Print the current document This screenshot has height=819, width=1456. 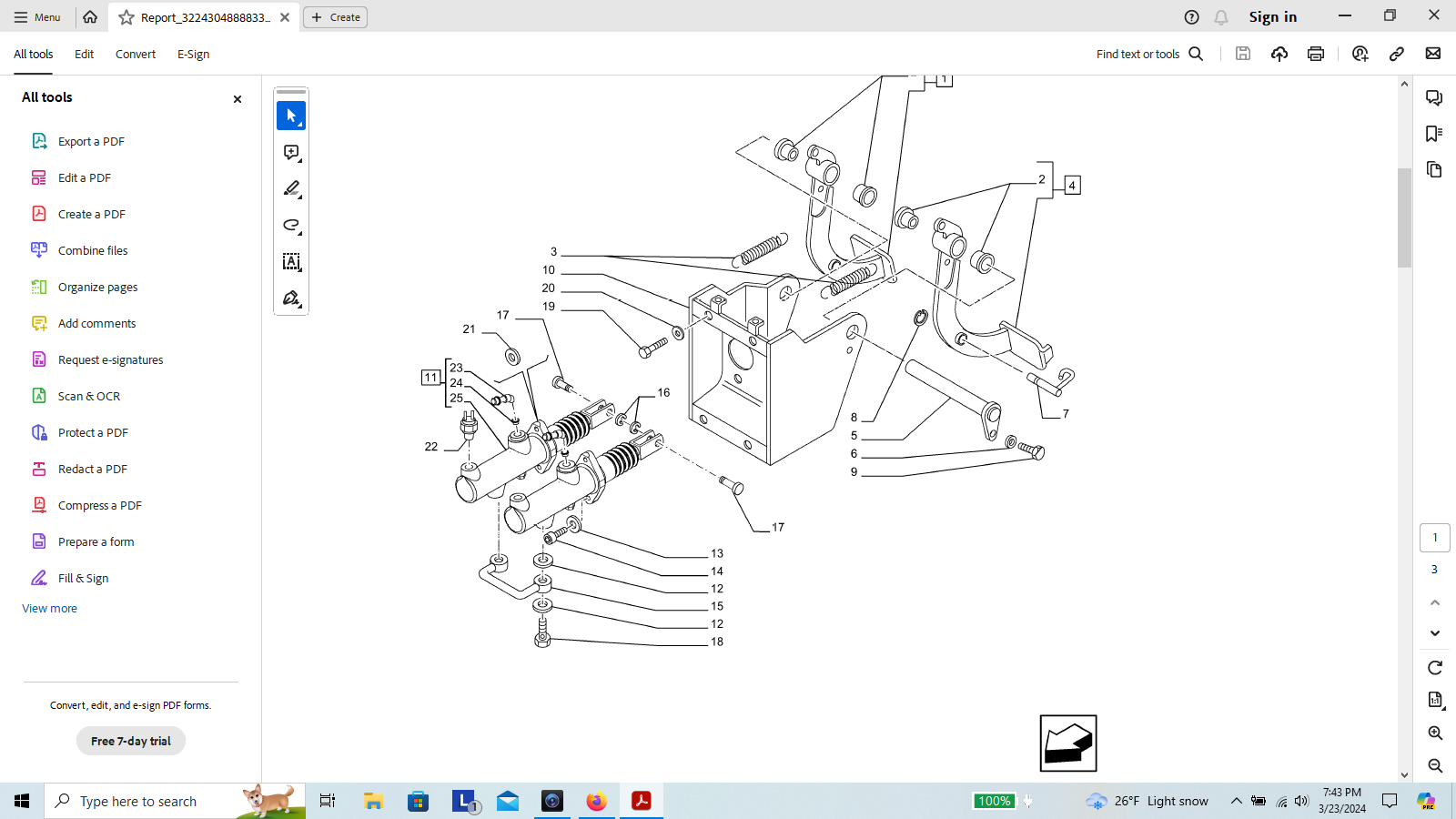click(x=1316, y=54)
